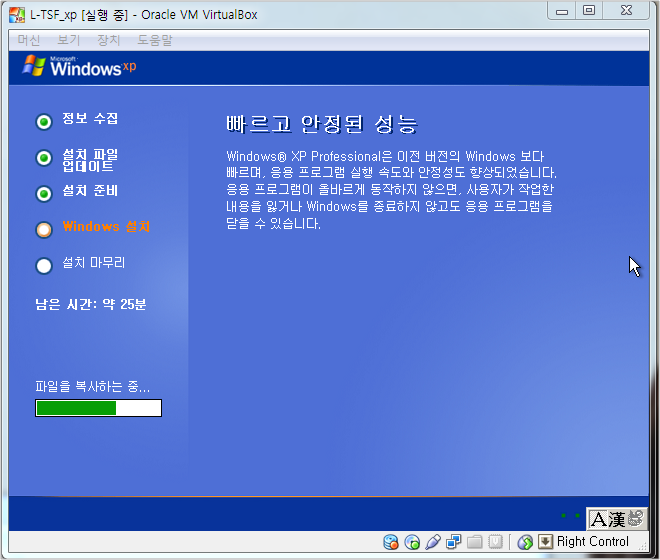Click the 'Right Control' host key text

[x=593, y=541]
